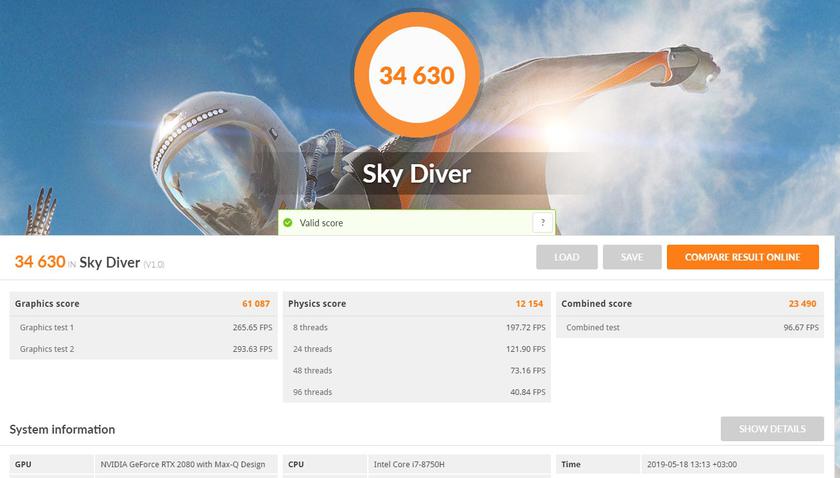
Task: Open the question mark help button
Action: click(542, 223)
